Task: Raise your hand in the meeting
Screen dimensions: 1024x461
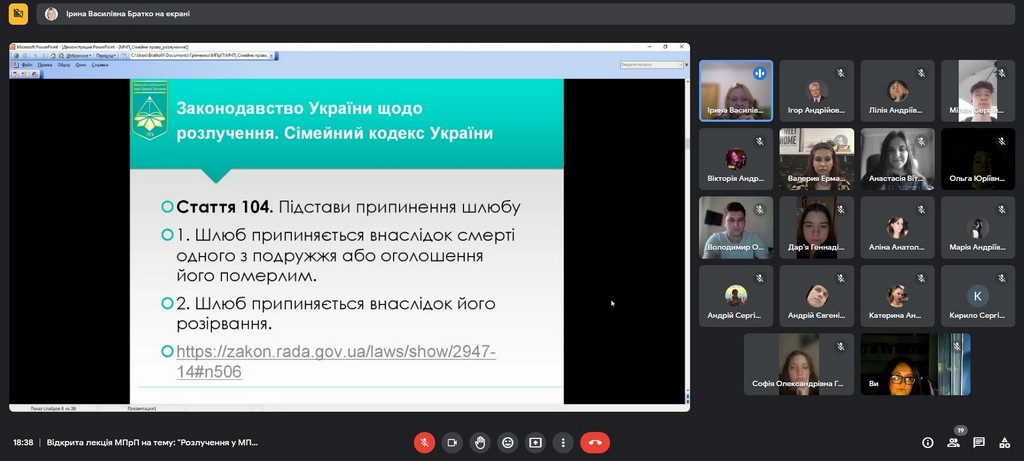Action: coord(480,442)
